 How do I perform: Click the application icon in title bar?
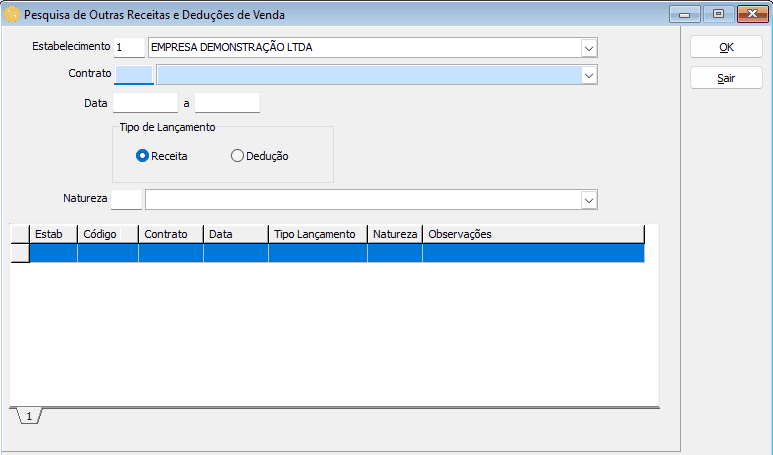coord(12,14)
